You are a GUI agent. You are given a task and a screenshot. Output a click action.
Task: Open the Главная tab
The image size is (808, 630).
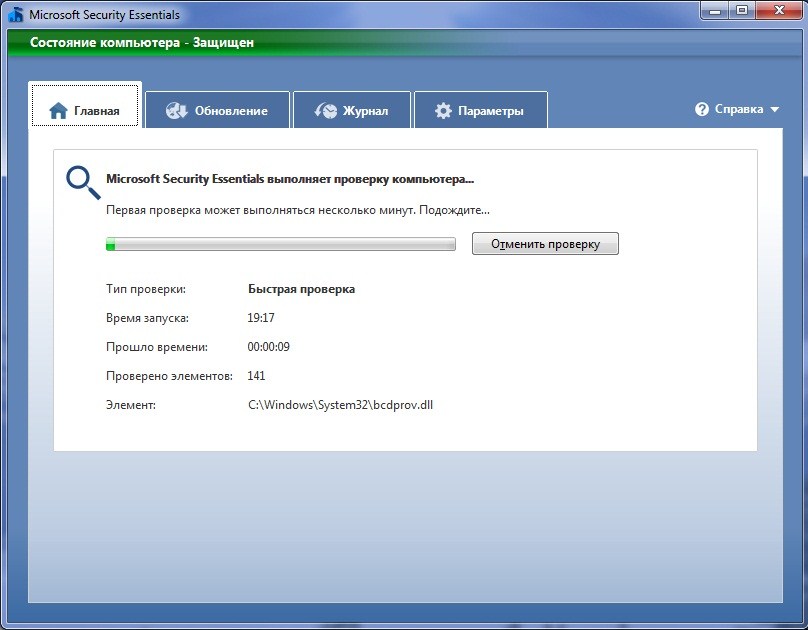coord(85,105)
